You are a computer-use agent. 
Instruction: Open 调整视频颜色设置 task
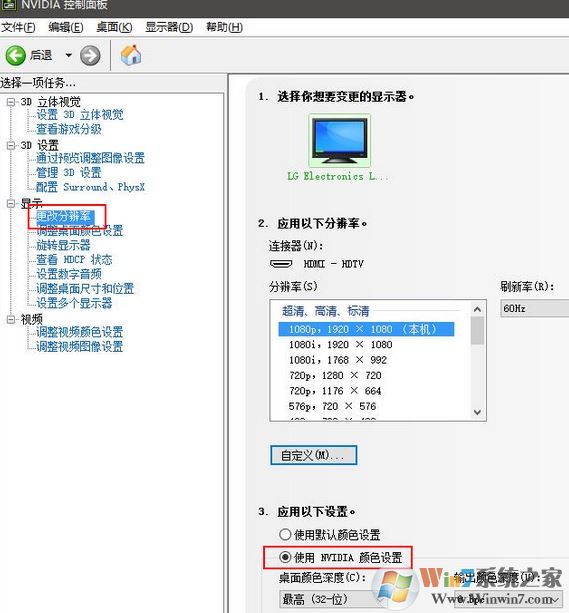pyautogui.click(x=80, y=332)
